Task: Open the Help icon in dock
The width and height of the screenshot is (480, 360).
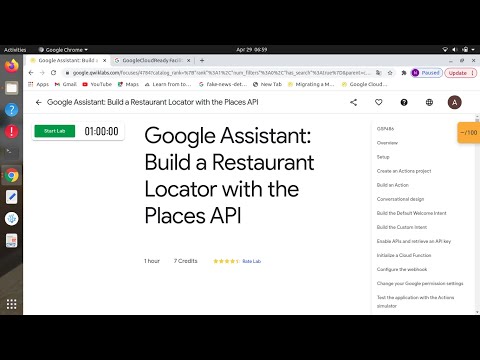Action: pyautogui.click(x=12, y=110)
